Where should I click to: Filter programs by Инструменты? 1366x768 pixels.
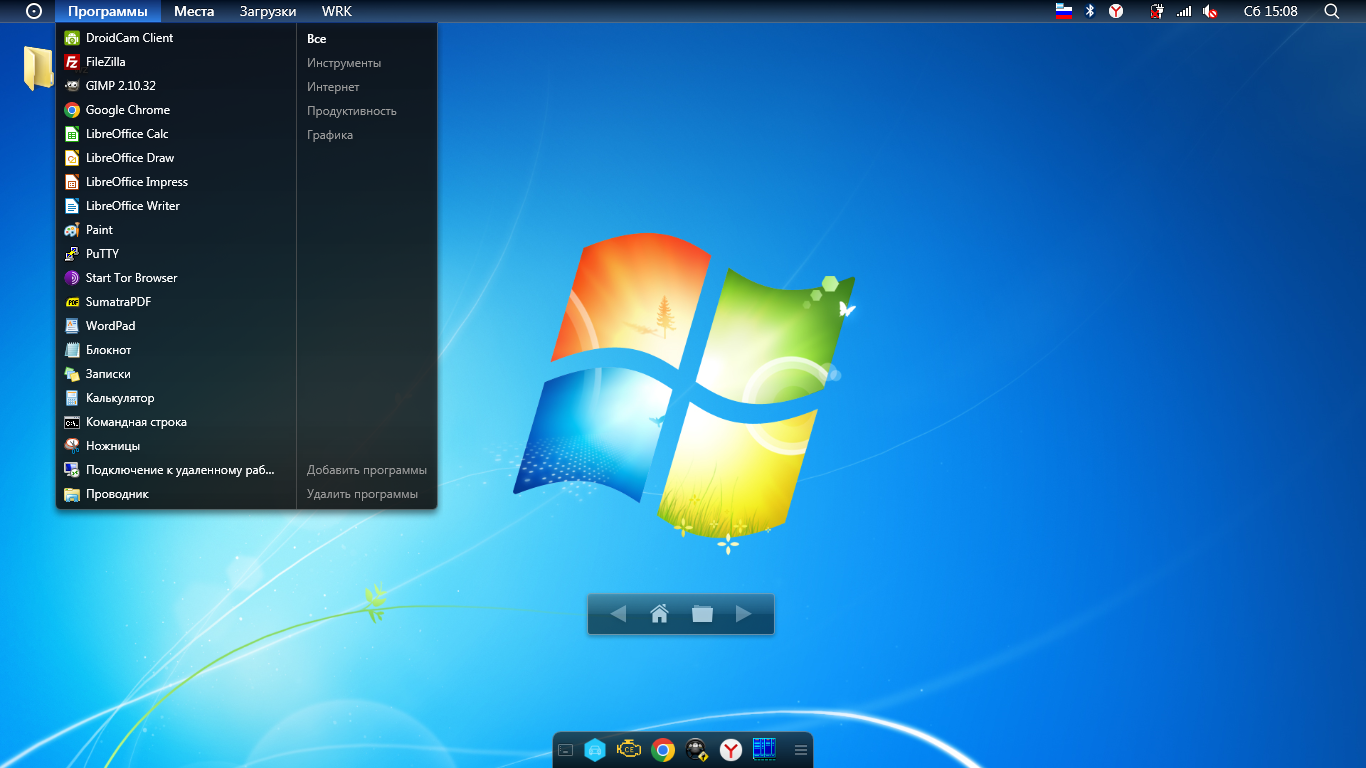[344, 63]
